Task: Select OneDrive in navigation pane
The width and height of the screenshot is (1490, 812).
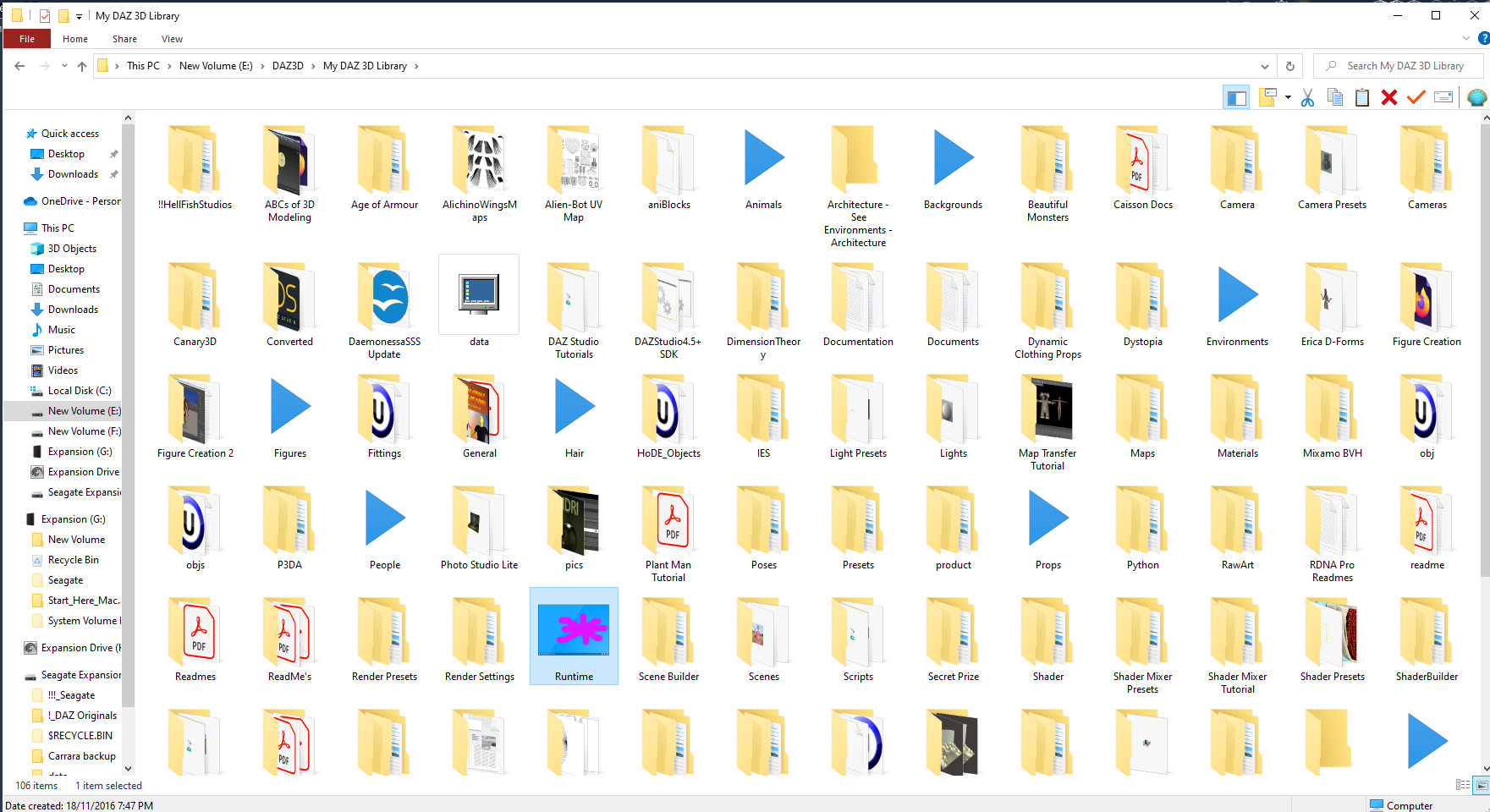Action: (72, 201)
